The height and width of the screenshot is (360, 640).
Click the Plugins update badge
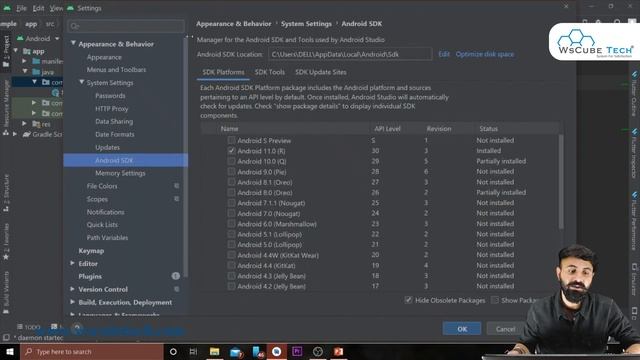pos(176,276)
